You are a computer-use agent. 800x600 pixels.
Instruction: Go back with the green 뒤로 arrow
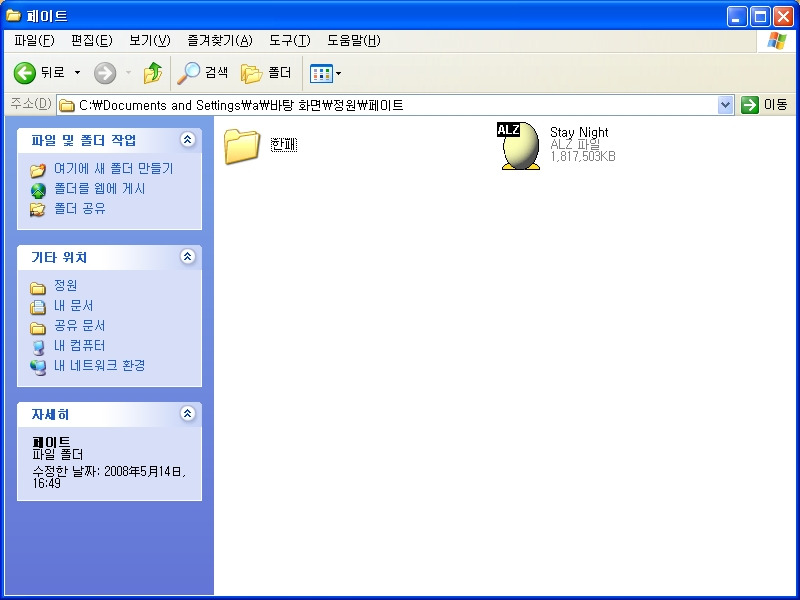[x=39, y=73]
